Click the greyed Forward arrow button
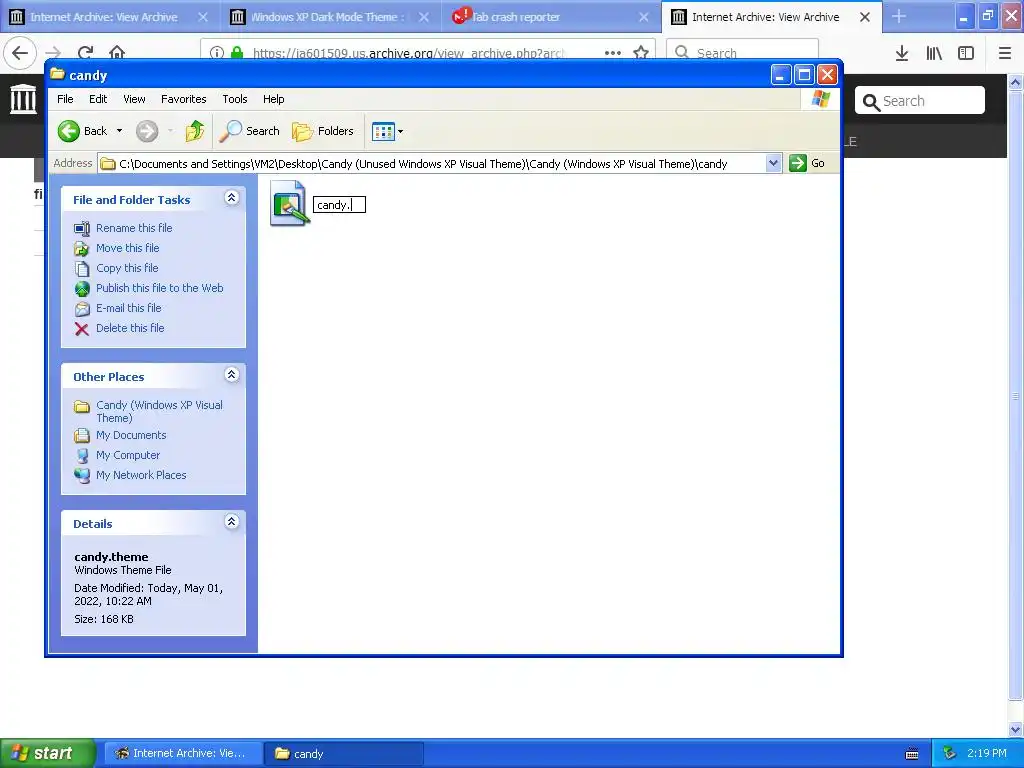Screen dimensions: 1024x768 point(147,131)
